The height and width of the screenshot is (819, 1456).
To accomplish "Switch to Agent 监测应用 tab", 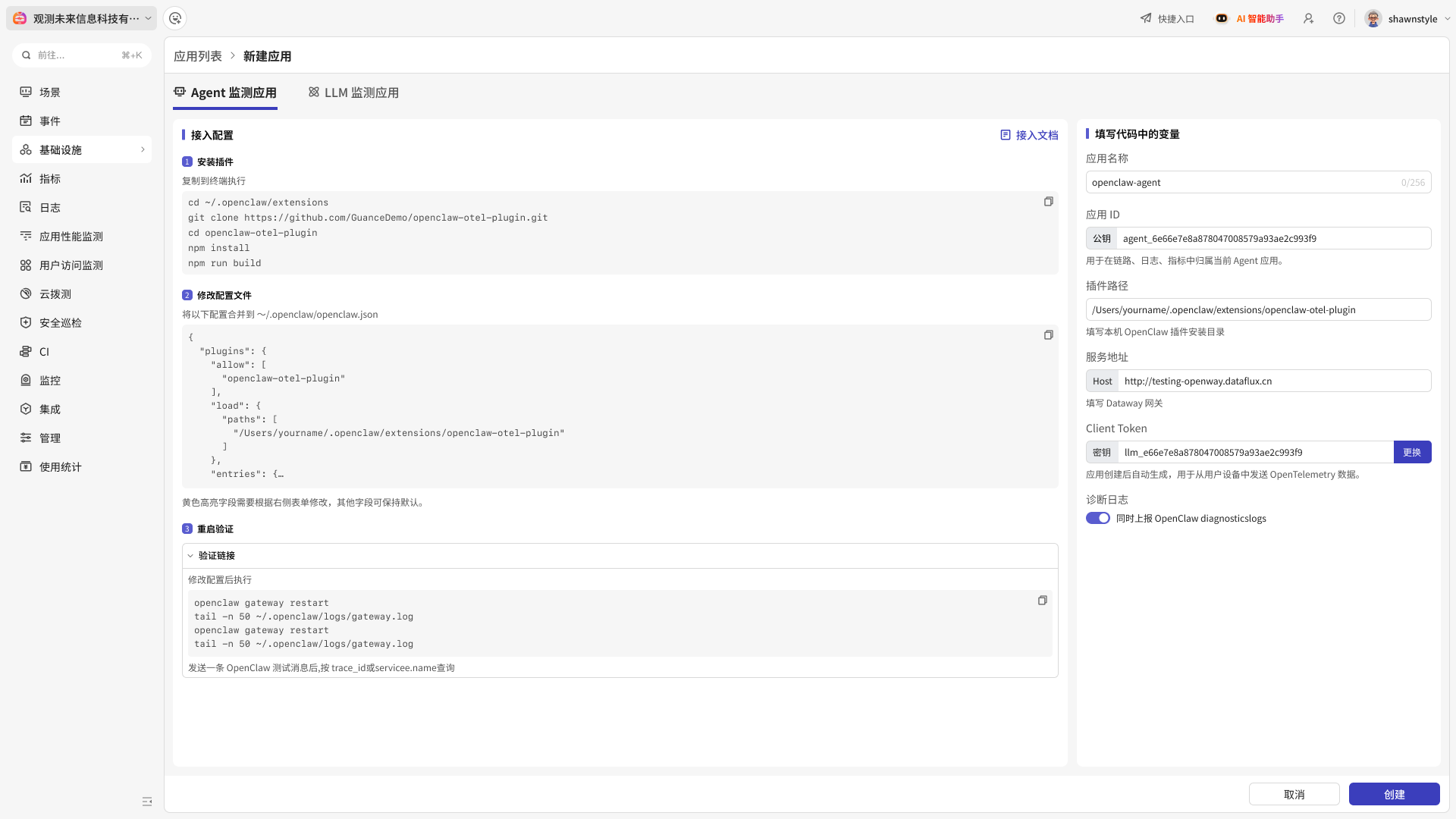I will click(225, 93).
